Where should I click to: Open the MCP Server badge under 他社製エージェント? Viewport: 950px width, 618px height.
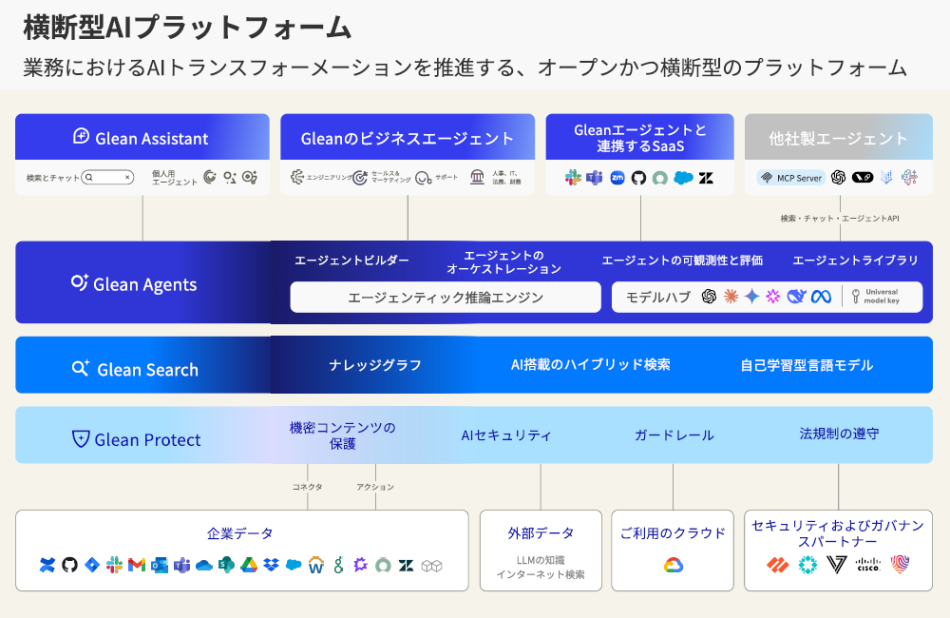pyautogui.click(x=793, y=178)
